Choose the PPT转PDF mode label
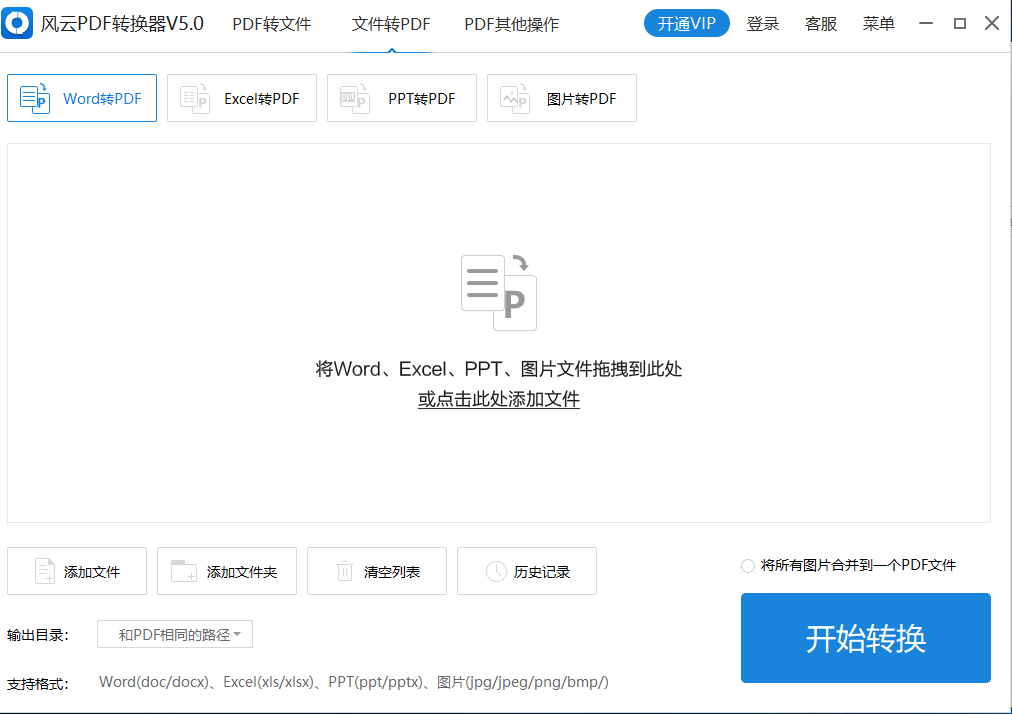The image size is (1012, 714). point(421,99)
